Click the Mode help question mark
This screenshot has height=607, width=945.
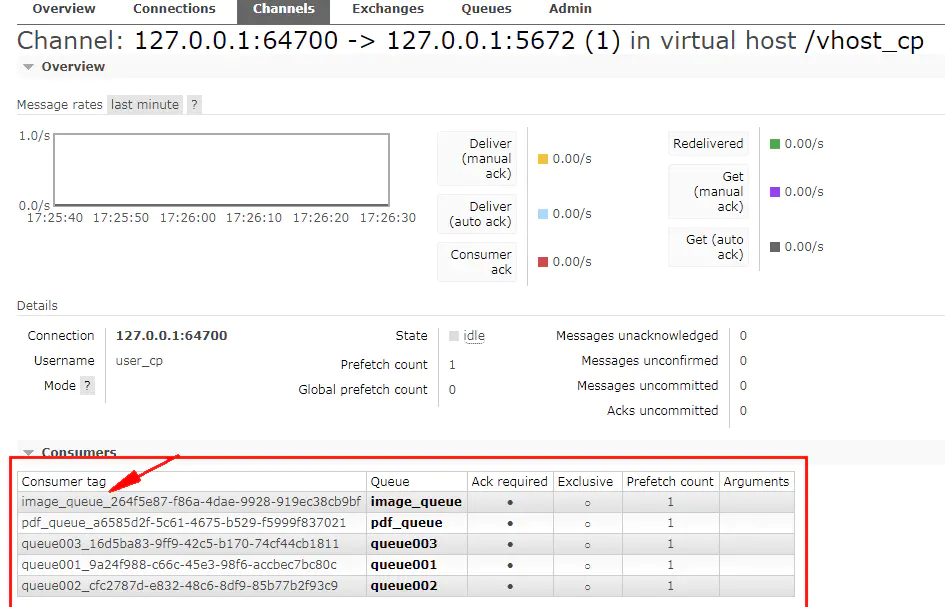tap(87, 385)
